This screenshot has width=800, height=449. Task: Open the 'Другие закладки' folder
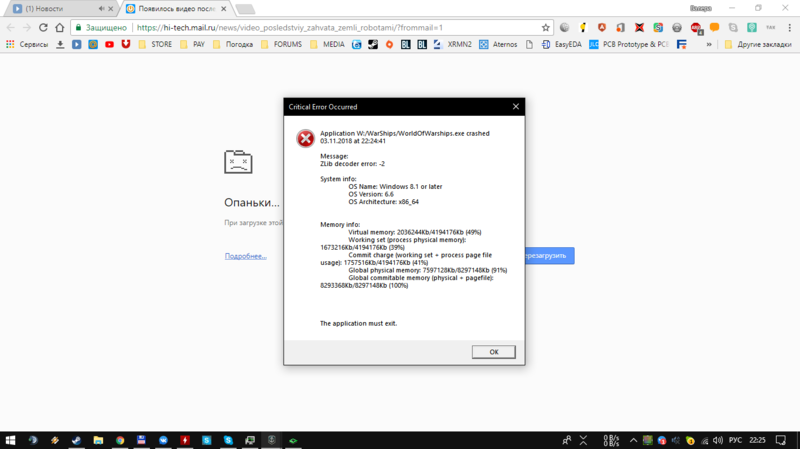[758, 44]
